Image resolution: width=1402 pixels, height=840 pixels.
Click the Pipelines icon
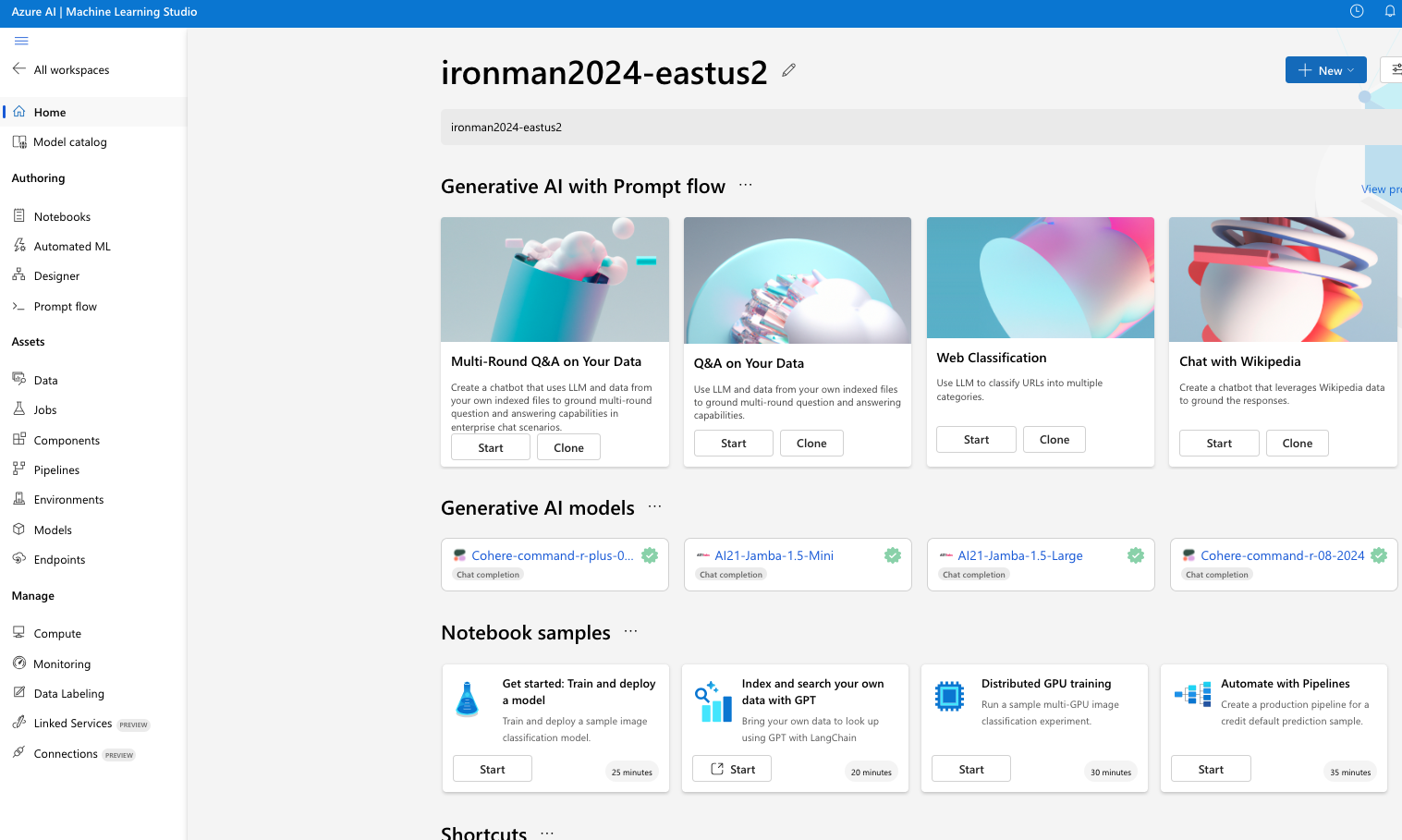tap(19, 469)
